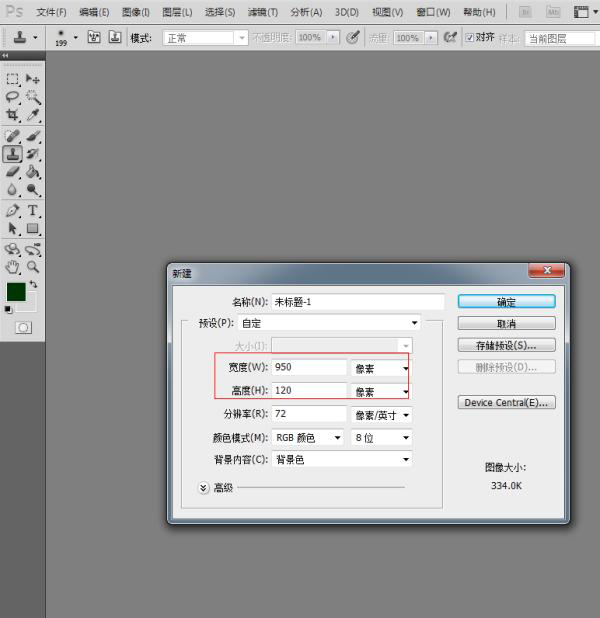This screenshot has width=600, height=618.
Task: Select the Rectangle shape tool
Action: pyautogui.click(x=33, y=228)
